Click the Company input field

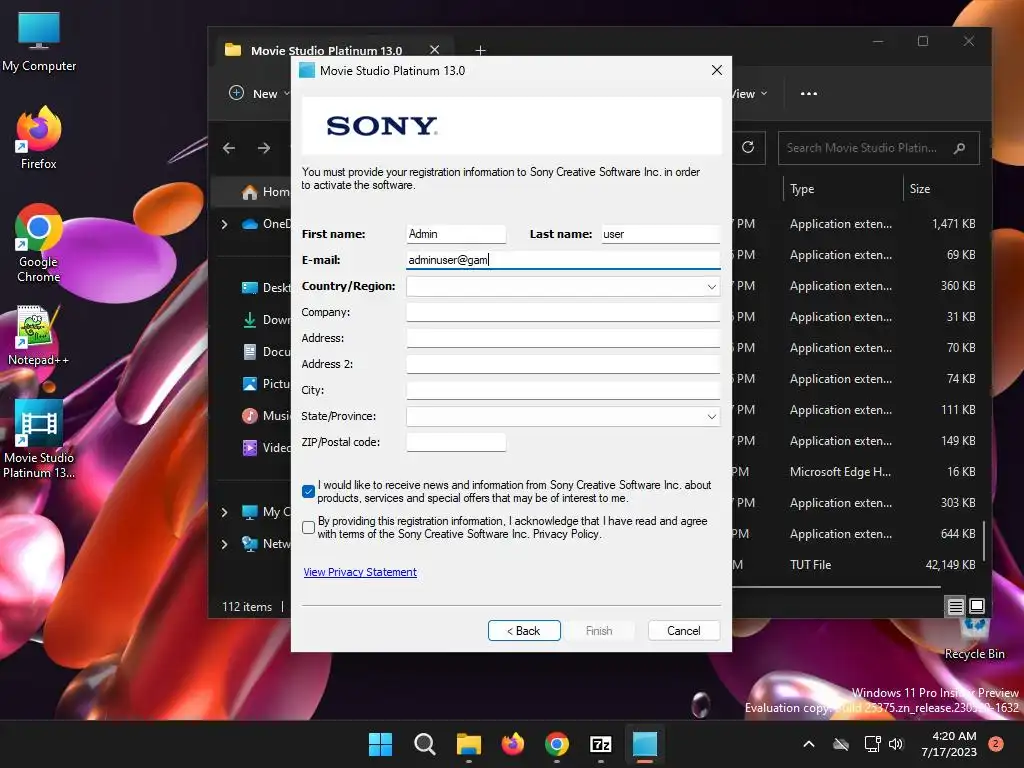coord(563,313)
